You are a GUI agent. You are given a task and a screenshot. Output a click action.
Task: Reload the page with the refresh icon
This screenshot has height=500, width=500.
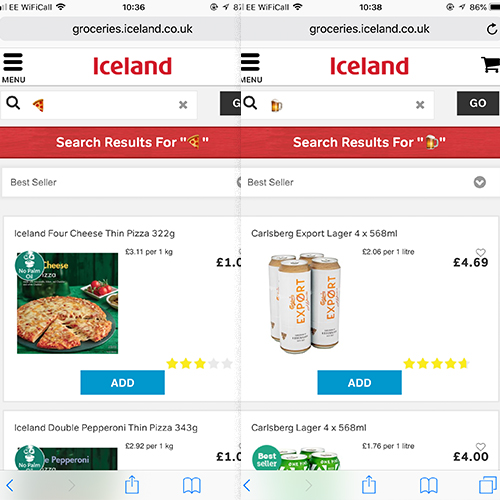coord(492,29)
